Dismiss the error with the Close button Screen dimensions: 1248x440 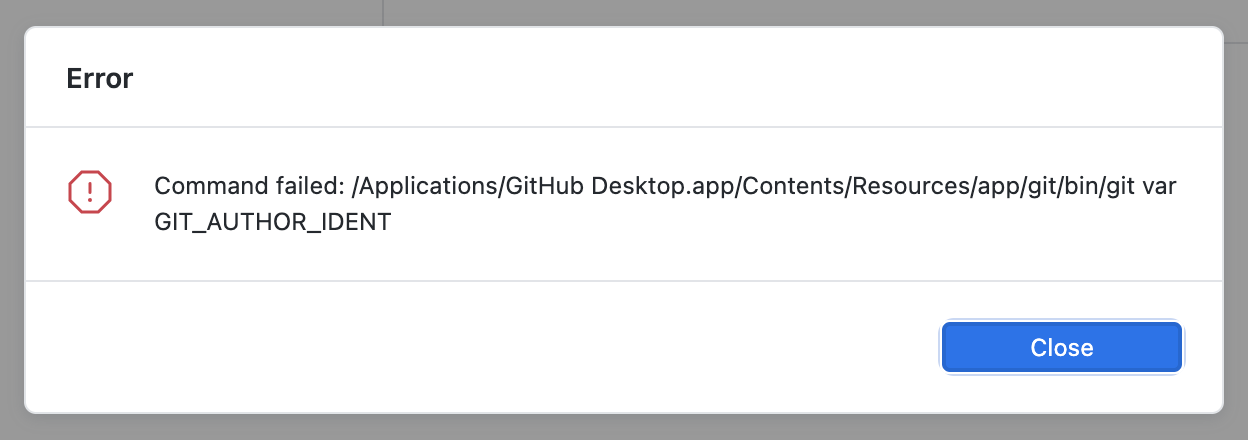pos(1062,347)
